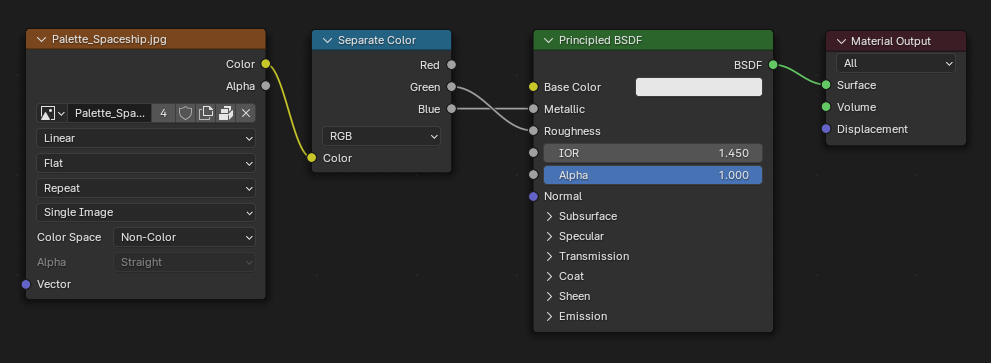991x363 pixels.
Task: Open the Flat projection dropdown
Action: pos(146,163)
